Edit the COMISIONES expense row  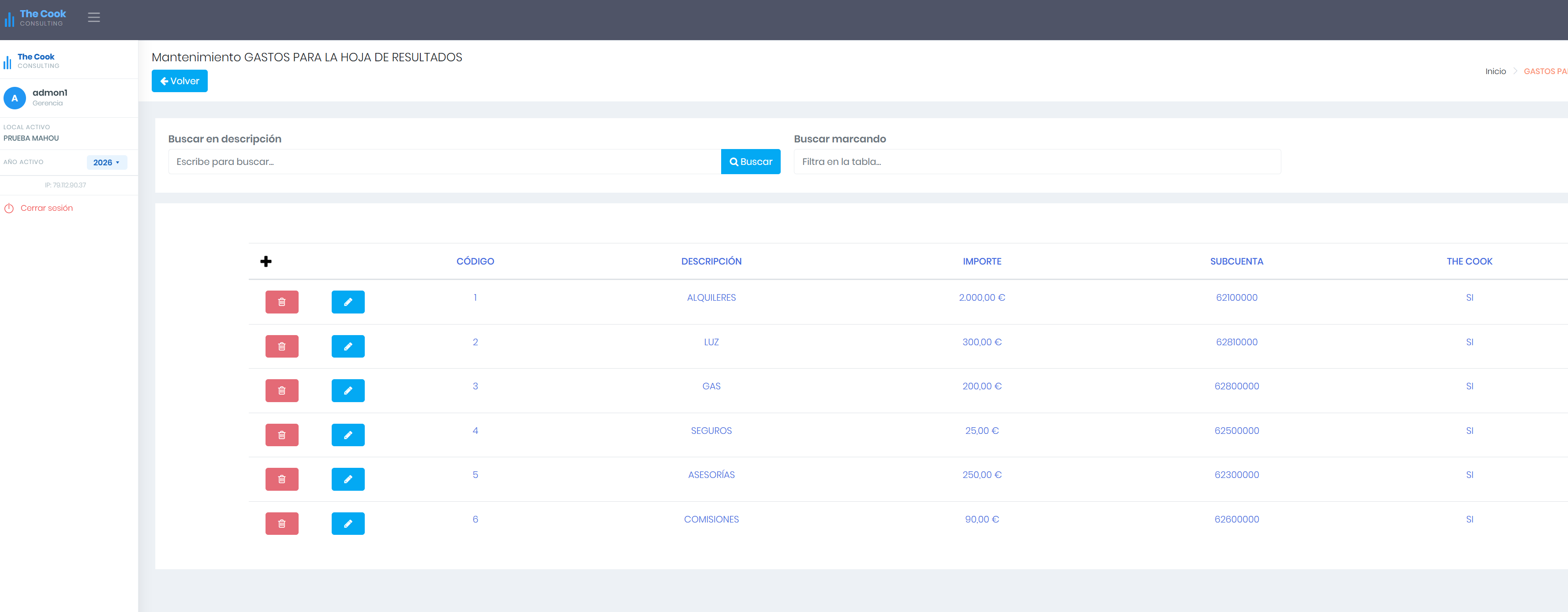[x=348, y=524]
